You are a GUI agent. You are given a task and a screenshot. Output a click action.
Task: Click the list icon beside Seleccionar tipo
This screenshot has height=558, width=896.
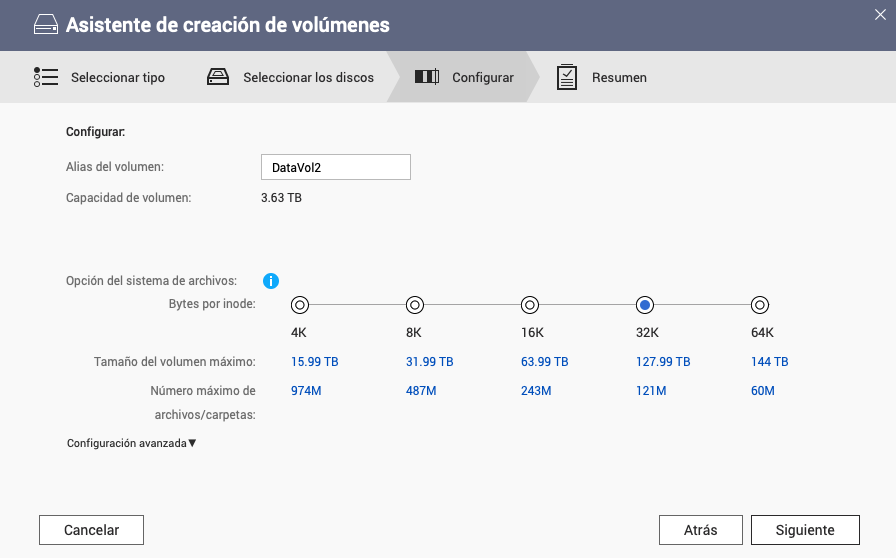46,77
